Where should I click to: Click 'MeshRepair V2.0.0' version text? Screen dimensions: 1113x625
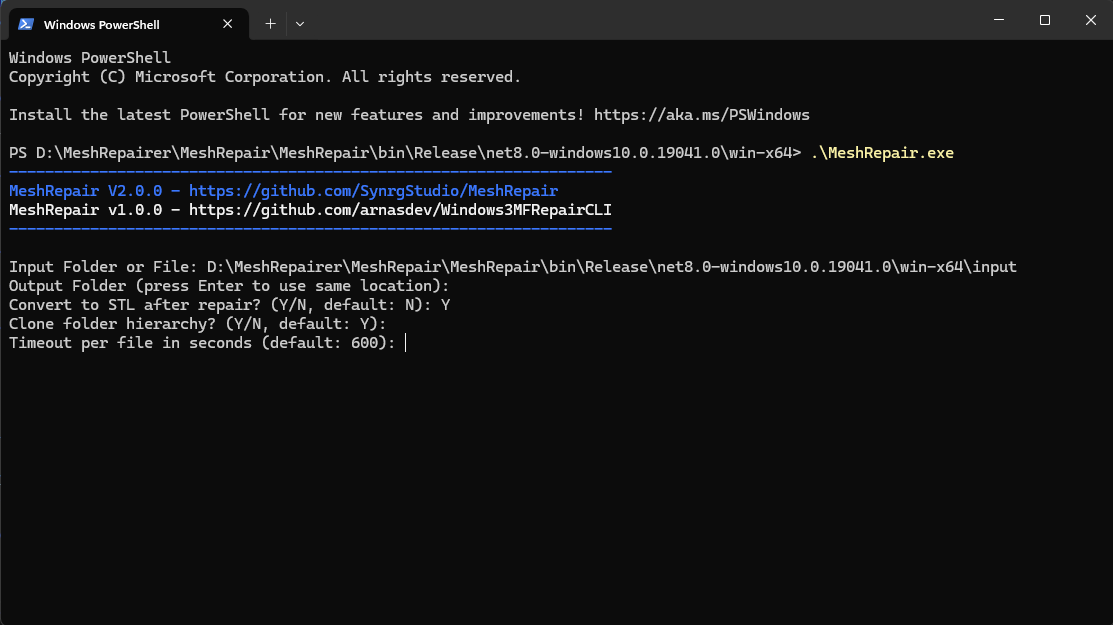click(x=85, y=191)
